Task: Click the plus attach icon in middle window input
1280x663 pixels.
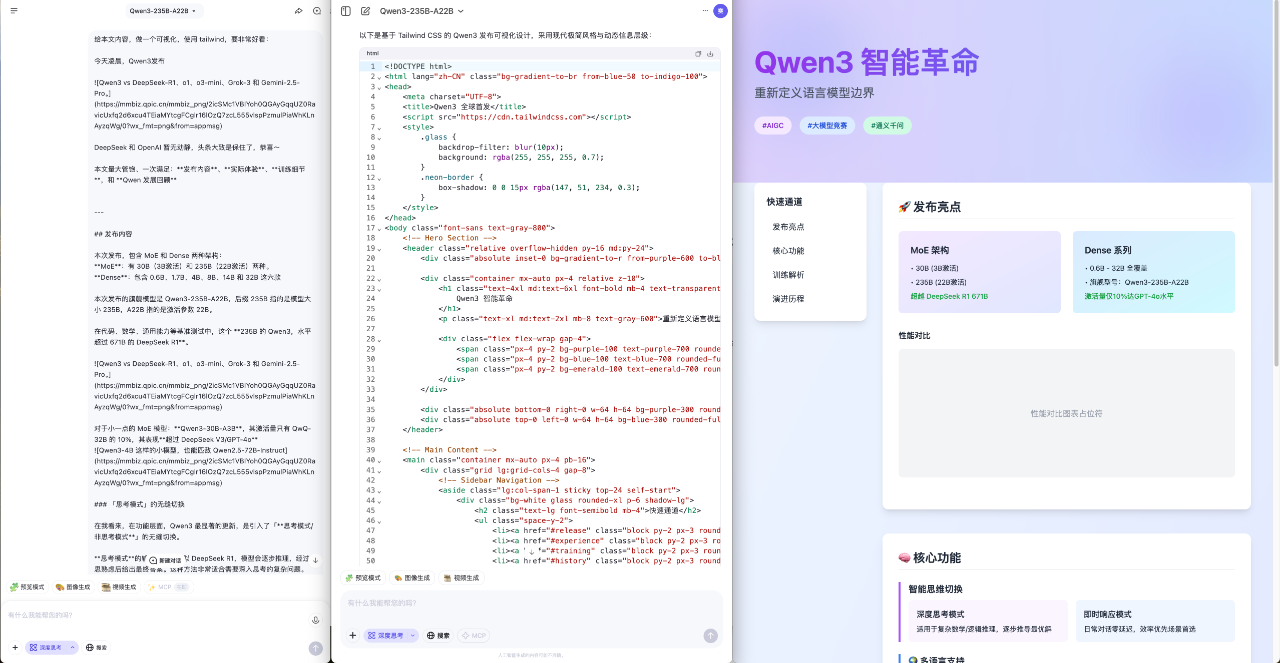Action: click(x=352, y=635)
